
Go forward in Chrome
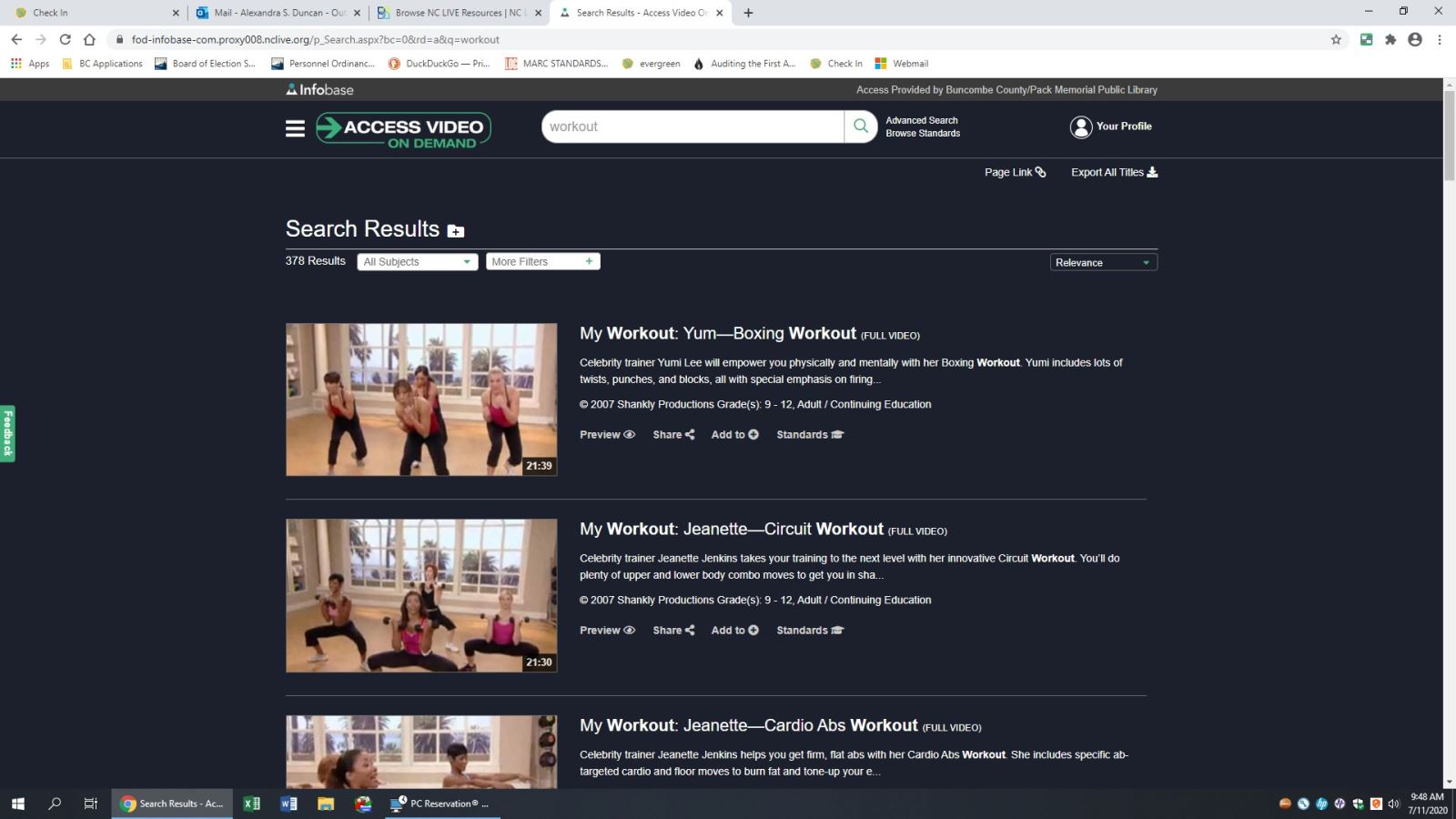pos(40,39)
